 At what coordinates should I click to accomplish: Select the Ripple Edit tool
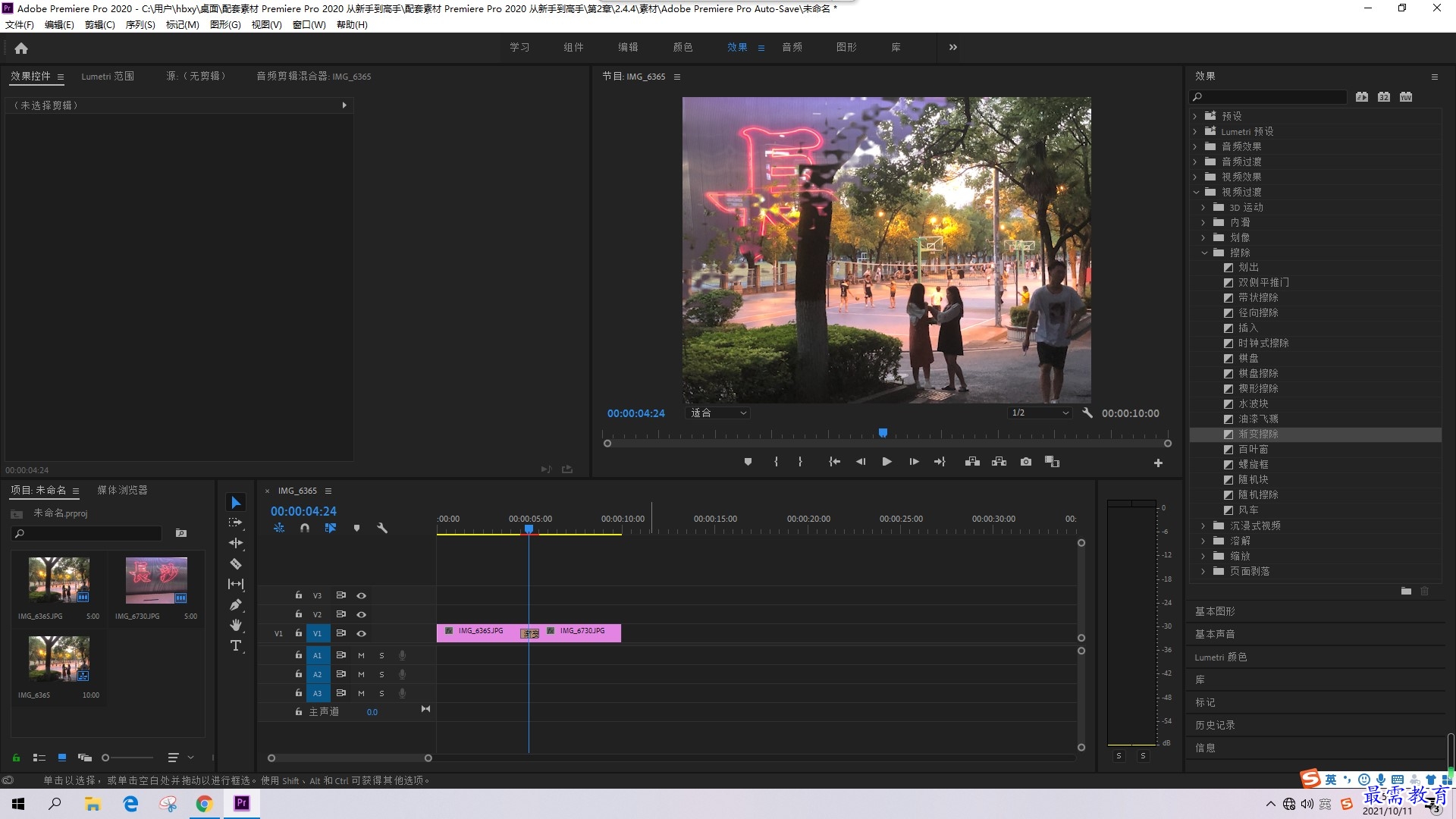(x=236, y=543)
